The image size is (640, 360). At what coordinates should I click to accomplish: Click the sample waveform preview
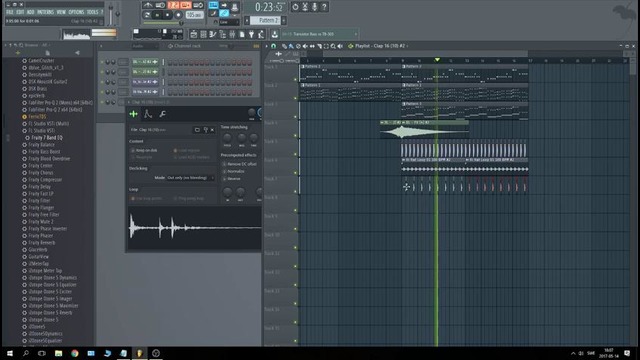[x=195, y=227]
